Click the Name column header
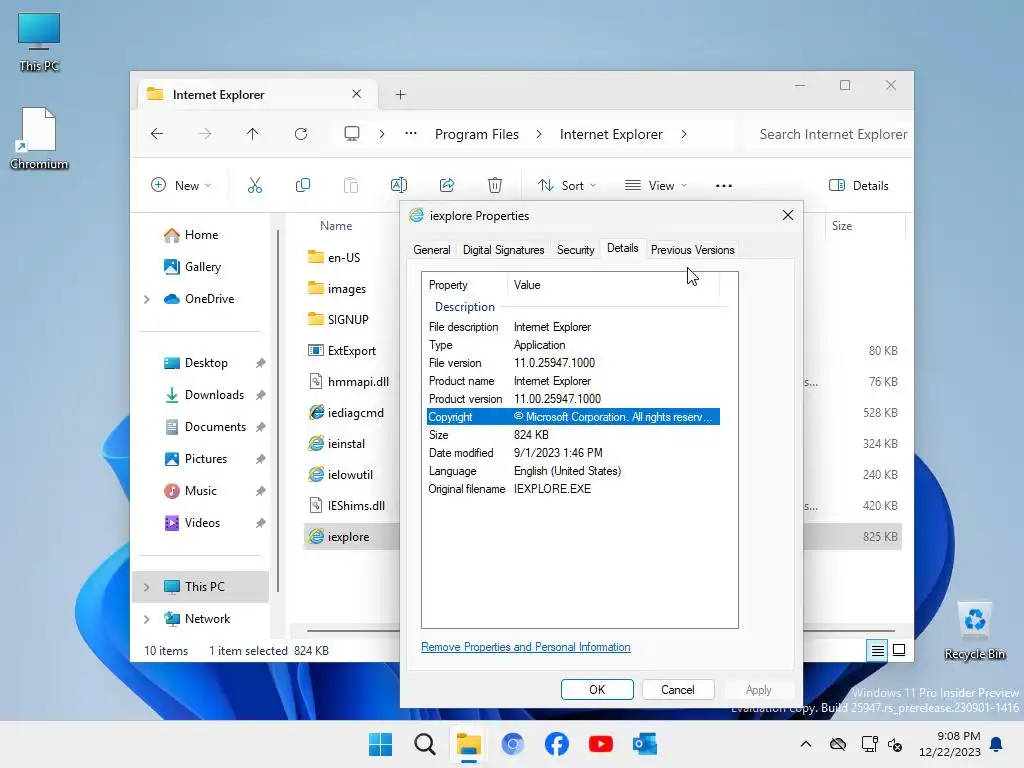Viewport: 1024px width, 768px height. point(336,225)
